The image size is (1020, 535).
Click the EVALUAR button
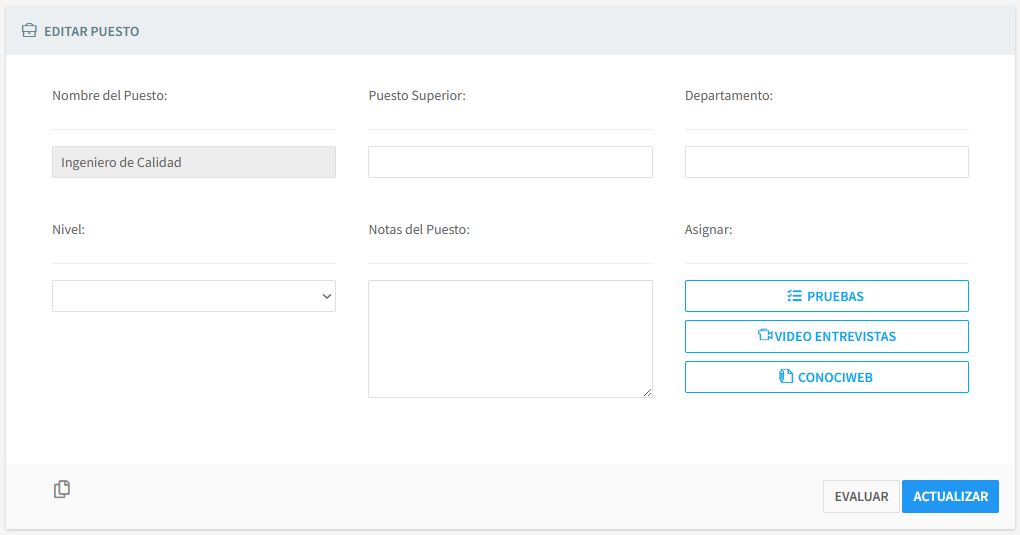click(x=861, y=497)
